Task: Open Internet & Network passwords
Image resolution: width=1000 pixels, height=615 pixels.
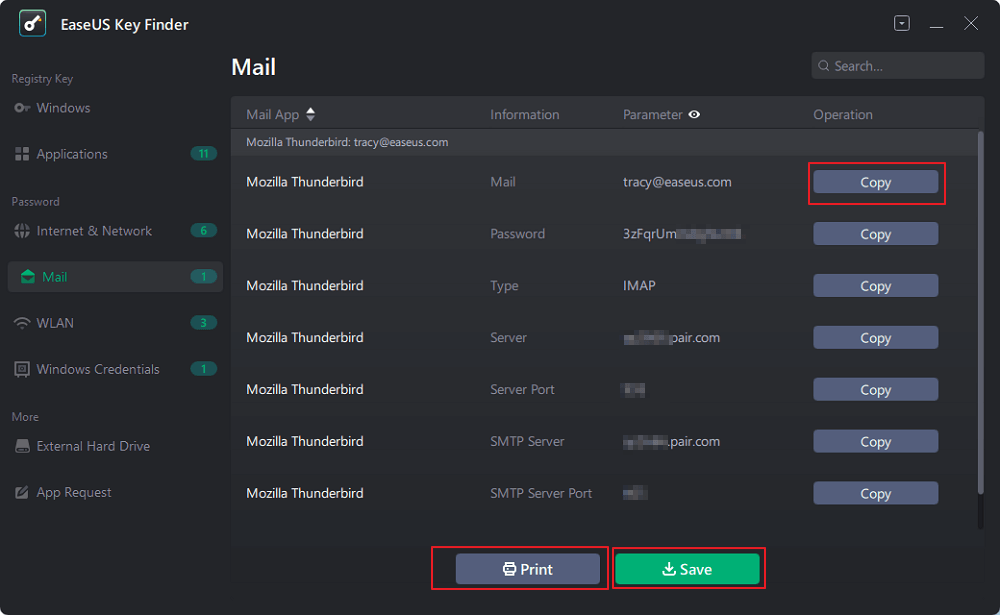Action: (115, 231)
